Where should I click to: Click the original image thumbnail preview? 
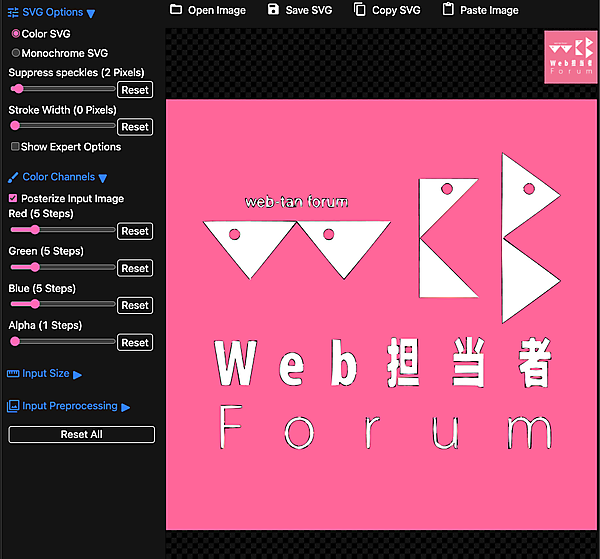coord(569,56)
